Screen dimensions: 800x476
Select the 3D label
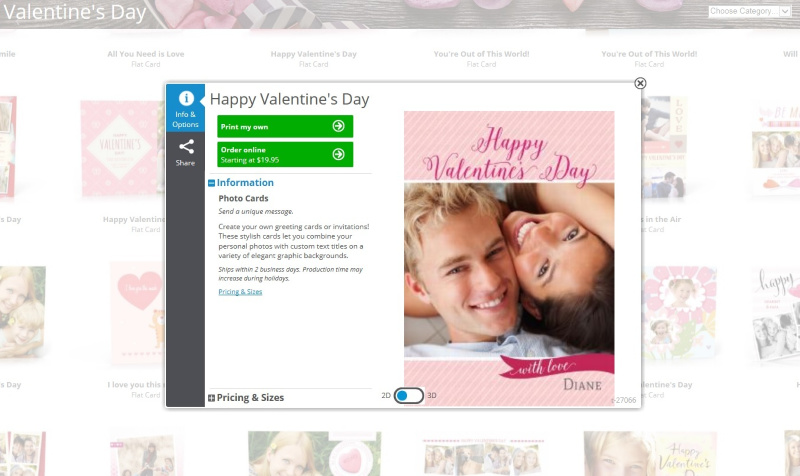click(432, 395)
